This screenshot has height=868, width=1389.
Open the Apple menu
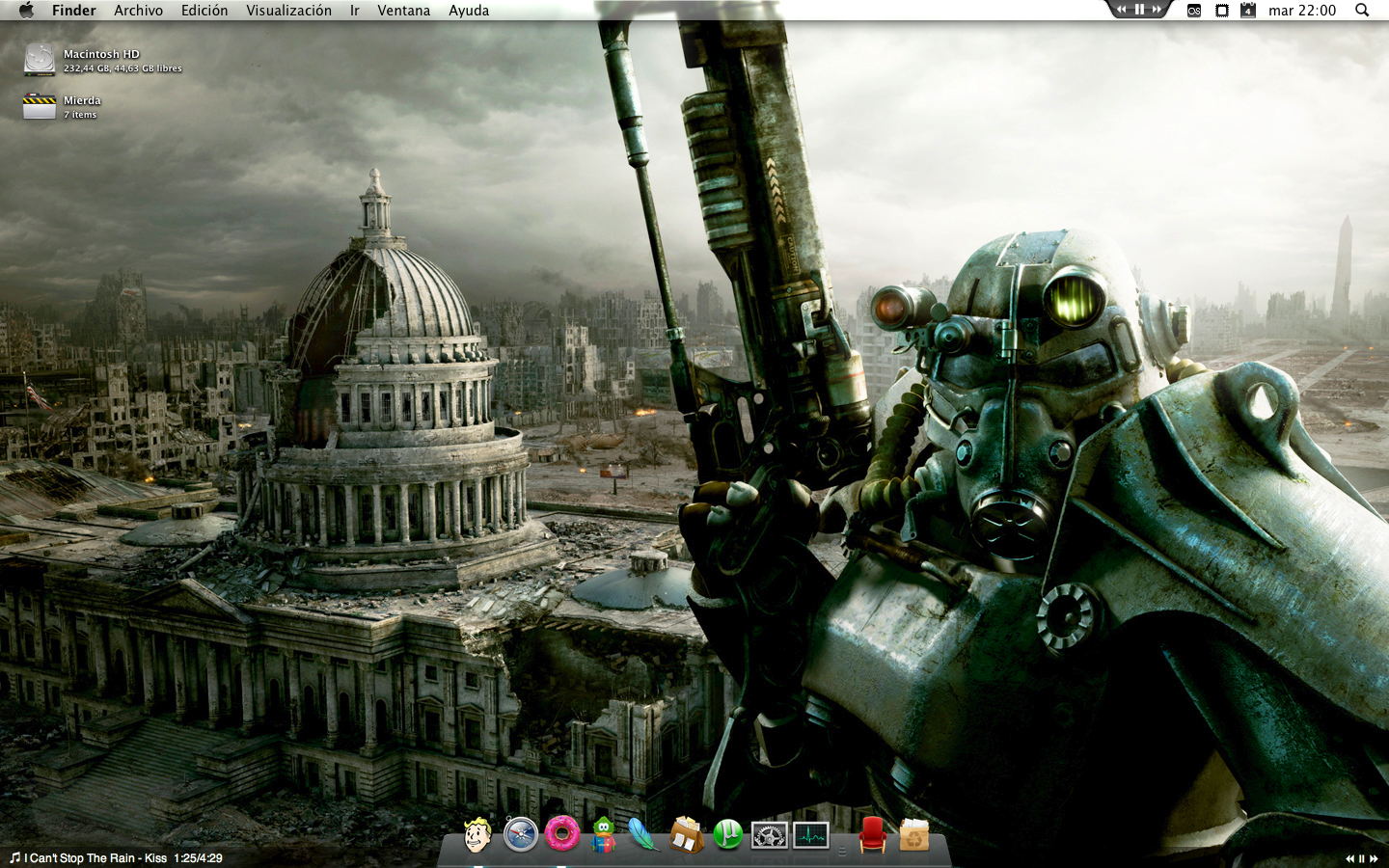pos(26,11)
